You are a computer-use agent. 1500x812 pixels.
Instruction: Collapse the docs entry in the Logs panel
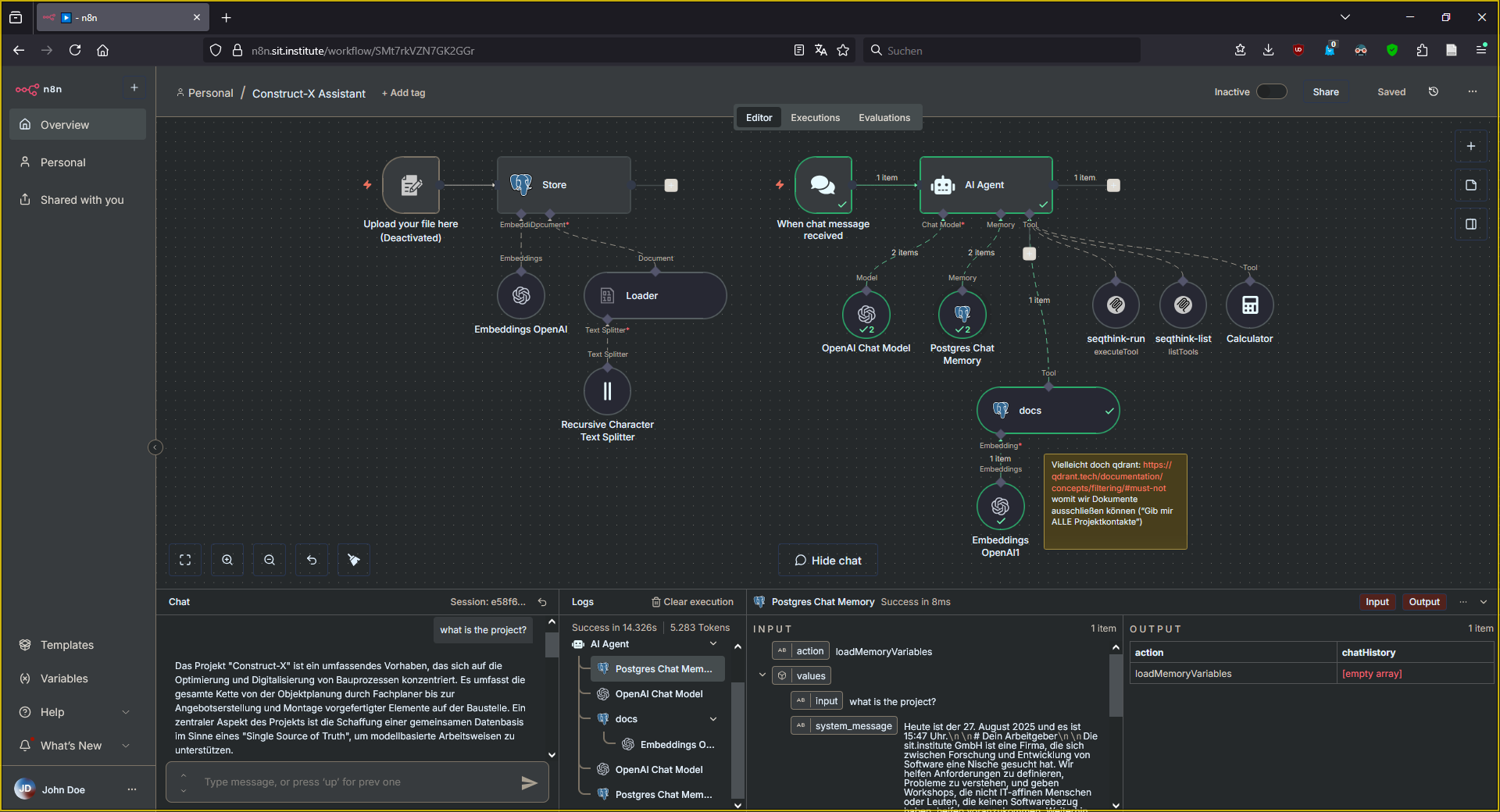[712, 718]
